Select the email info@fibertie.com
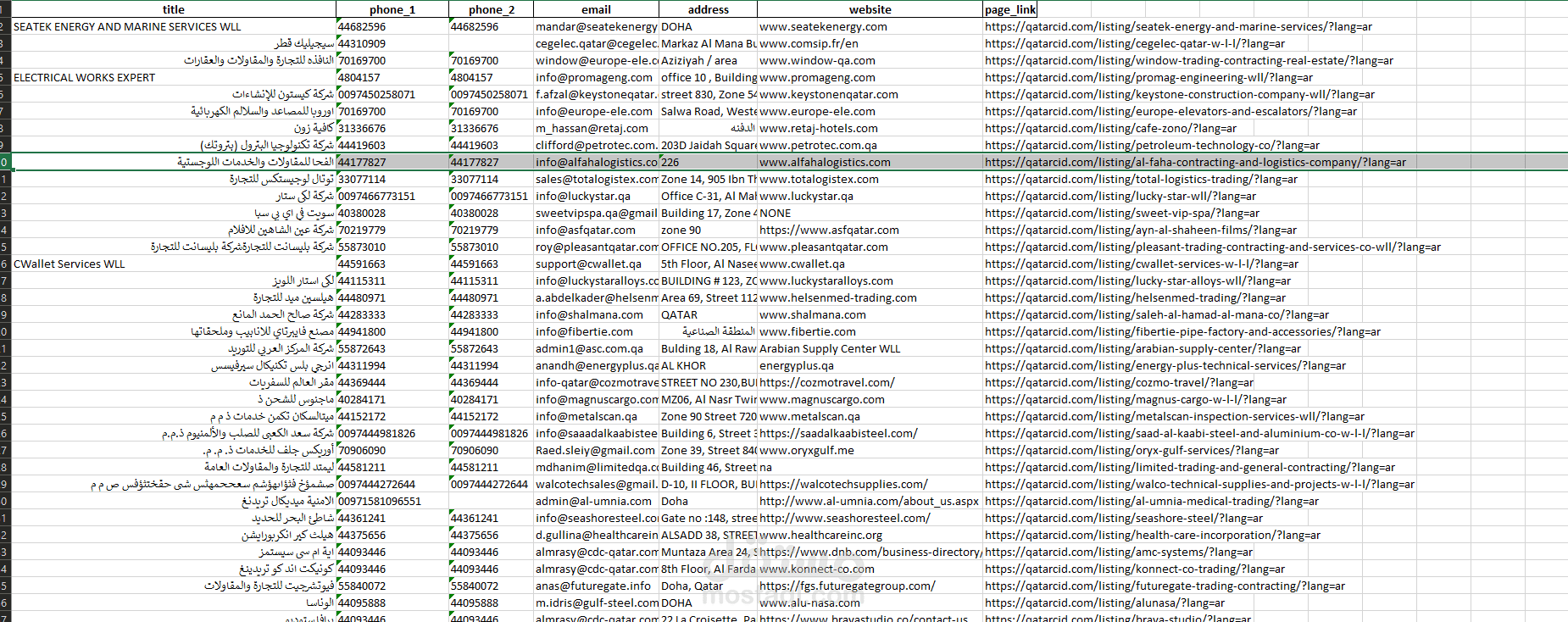 click(596, 331)
